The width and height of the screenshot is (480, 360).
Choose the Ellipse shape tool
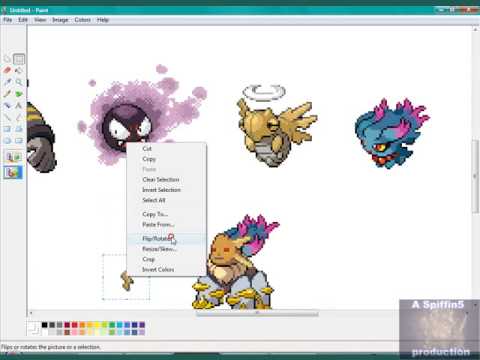[x=7, y=140]
